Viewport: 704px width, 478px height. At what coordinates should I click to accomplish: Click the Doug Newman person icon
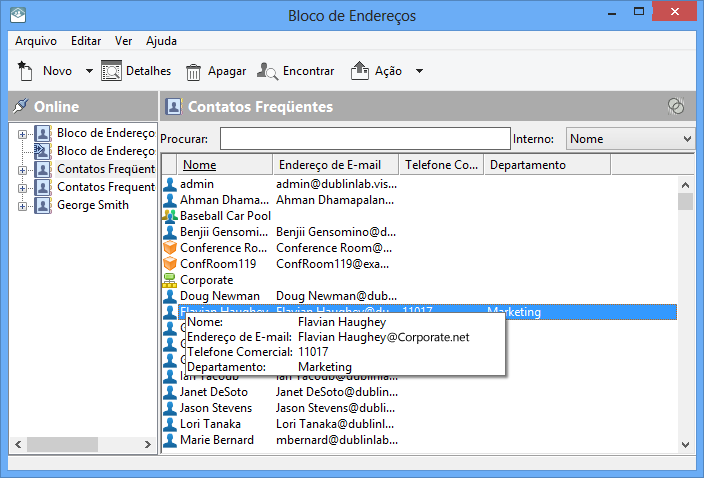[x=170, y=296]
